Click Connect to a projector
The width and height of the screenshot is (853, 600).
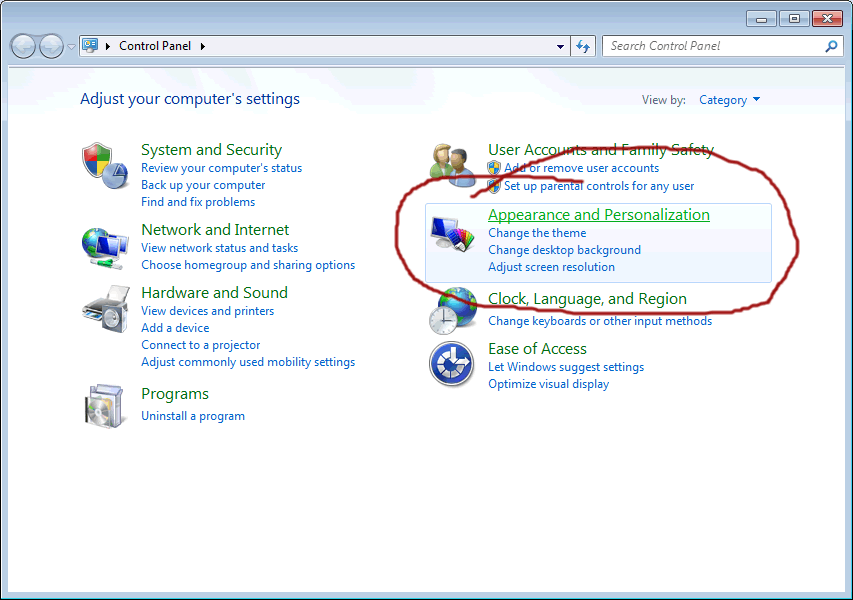click(x=201, y=345)
